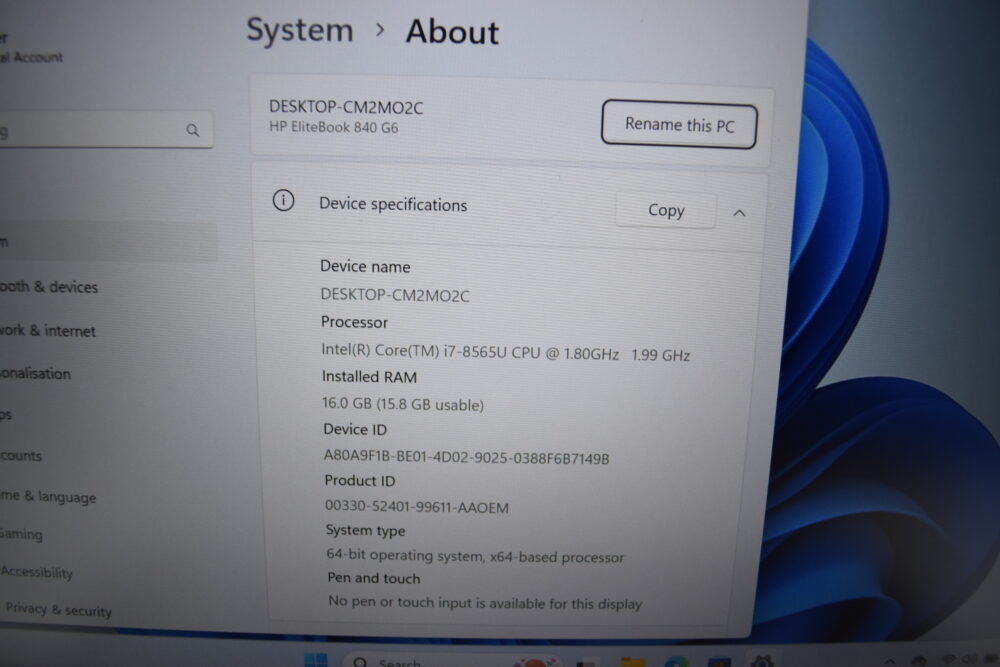Screen dimensions: 1000x667
Task: Open Accessibility settings
Action: point(36,571)
